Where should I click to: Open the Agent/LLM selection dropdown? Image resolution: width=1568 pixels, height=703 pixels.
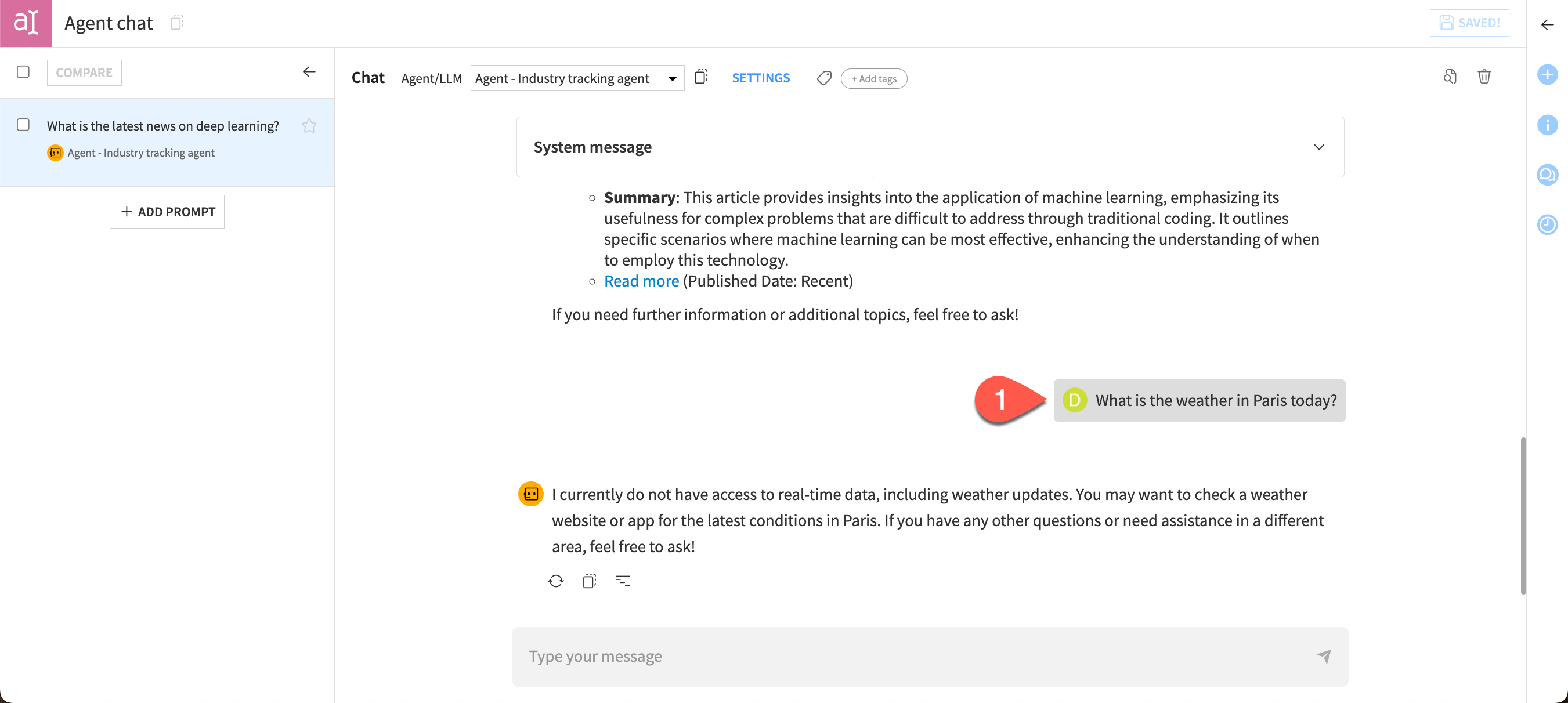click(x=576, y=78)
